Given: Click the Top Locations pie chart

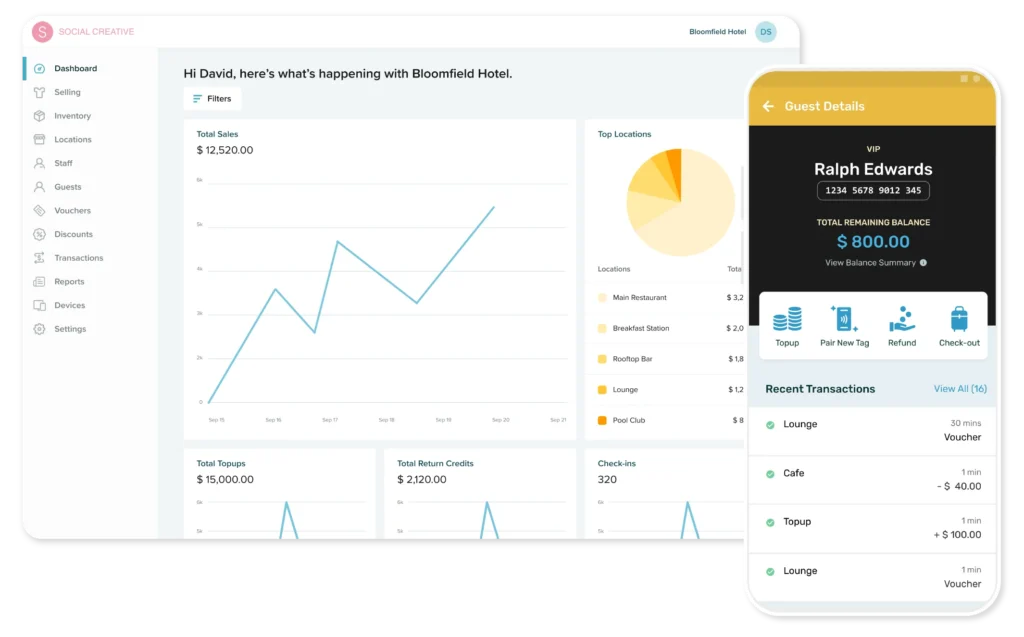Looking at the screenshot, I should (680, 203).
